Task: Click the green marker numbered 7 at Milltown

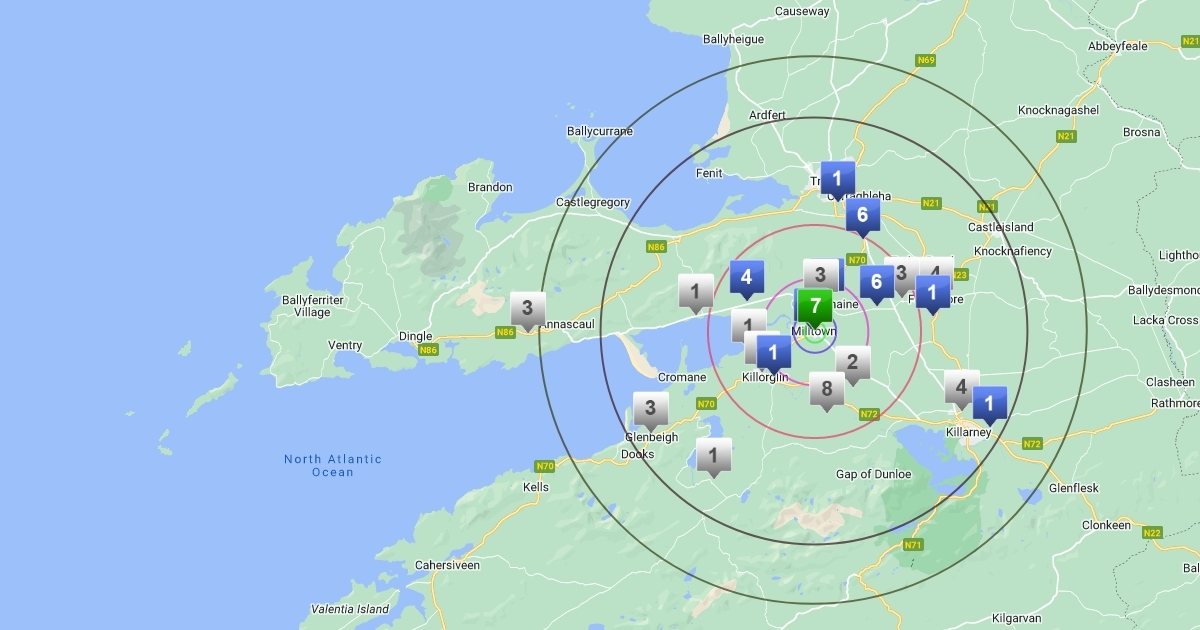Action: coord(814,306)
